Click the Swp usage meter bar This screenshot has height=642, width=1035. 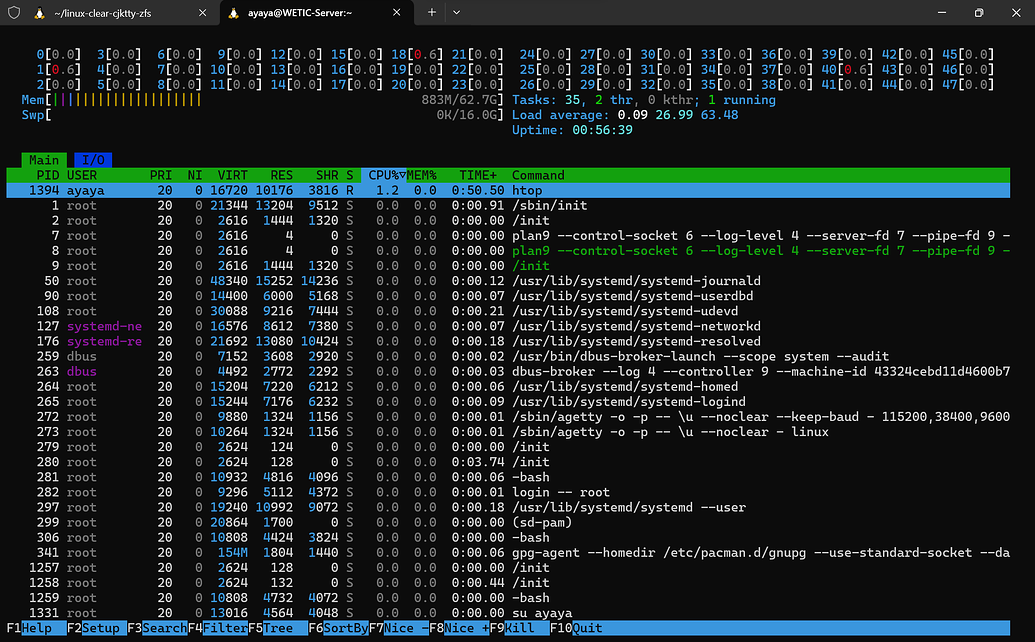pos(262,115)
